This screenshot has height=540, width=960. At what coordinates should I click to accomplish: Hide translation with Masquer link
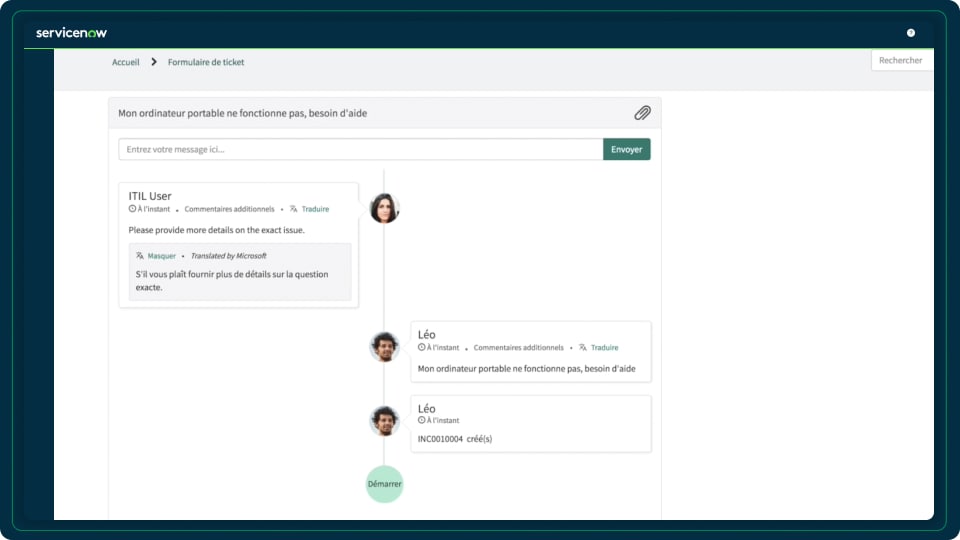pos(162,256)
